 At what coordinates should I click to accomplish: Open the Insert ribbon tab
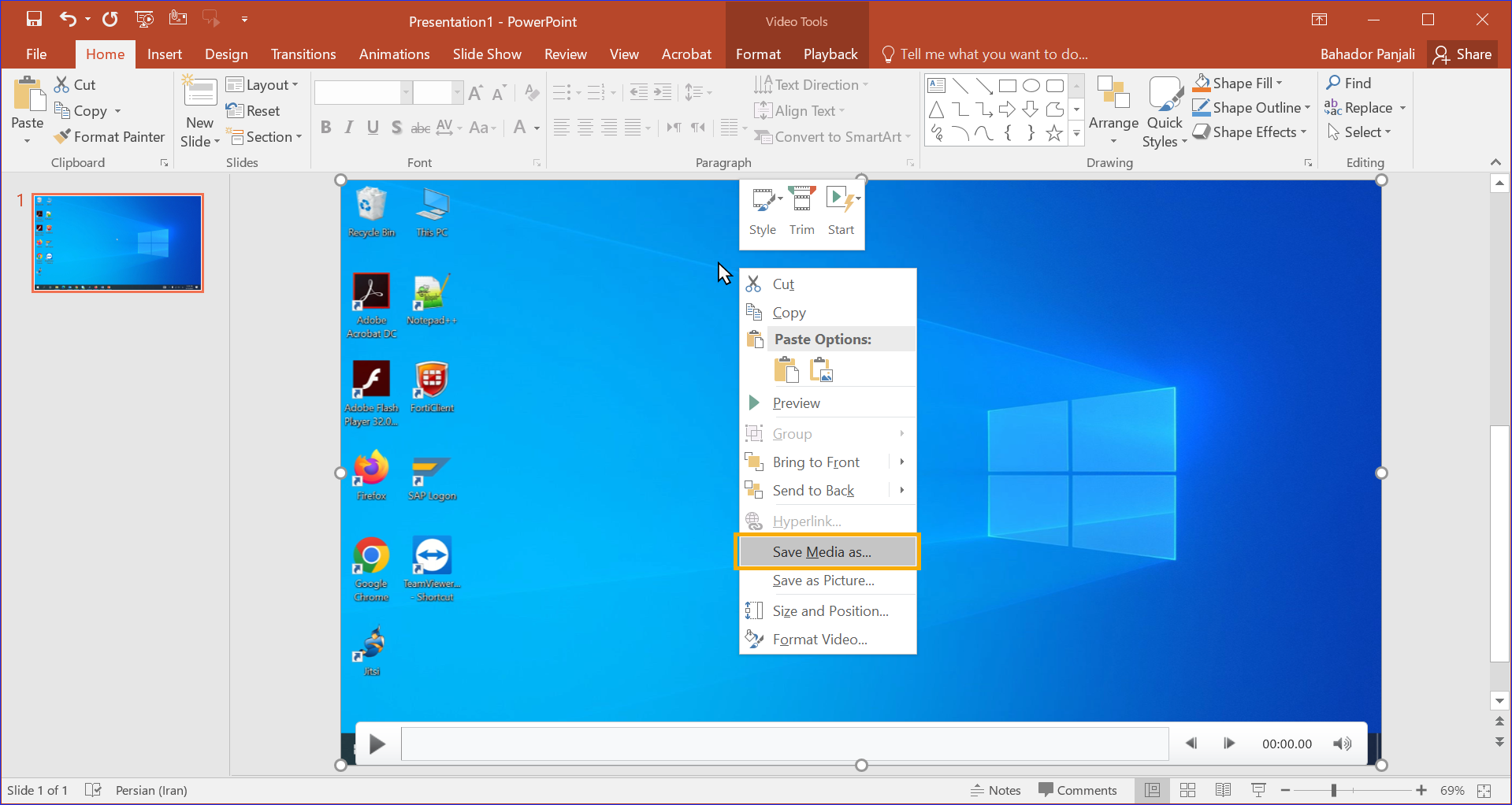(x=165, y=54)
